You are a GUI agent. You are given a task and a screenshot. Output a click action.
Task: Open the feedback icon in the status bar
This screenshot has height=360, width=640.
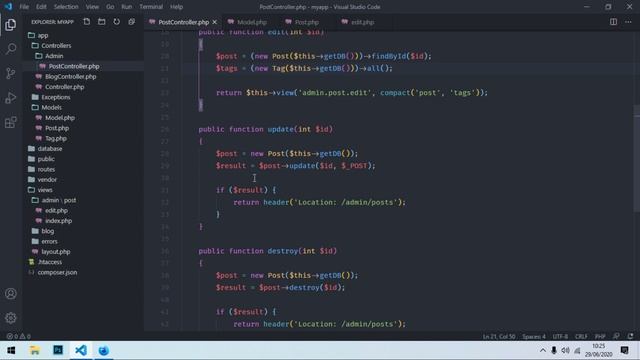click(616, 336)
